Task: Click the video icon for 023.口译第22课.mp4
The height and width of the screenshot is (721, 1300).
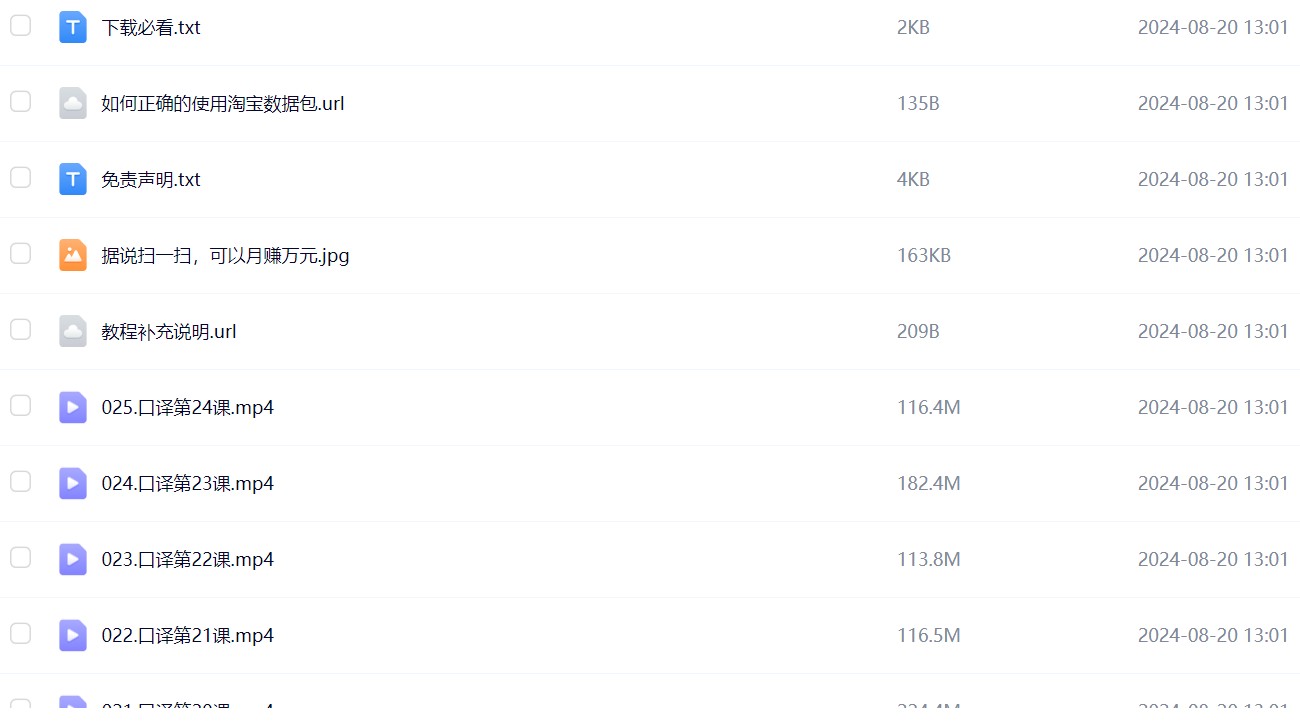Action: 73,559
